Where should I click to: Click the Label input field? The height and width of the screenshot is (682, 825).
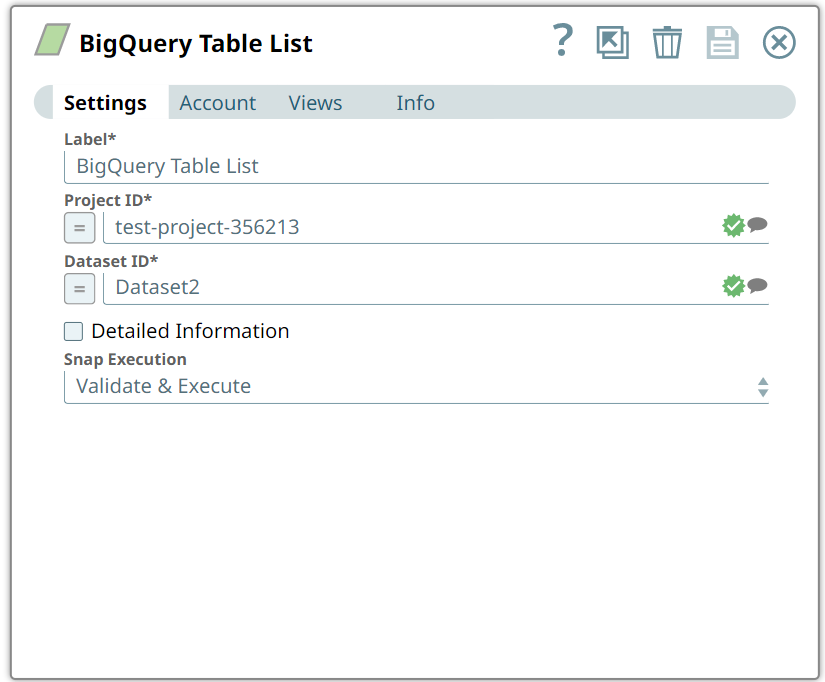416,167
